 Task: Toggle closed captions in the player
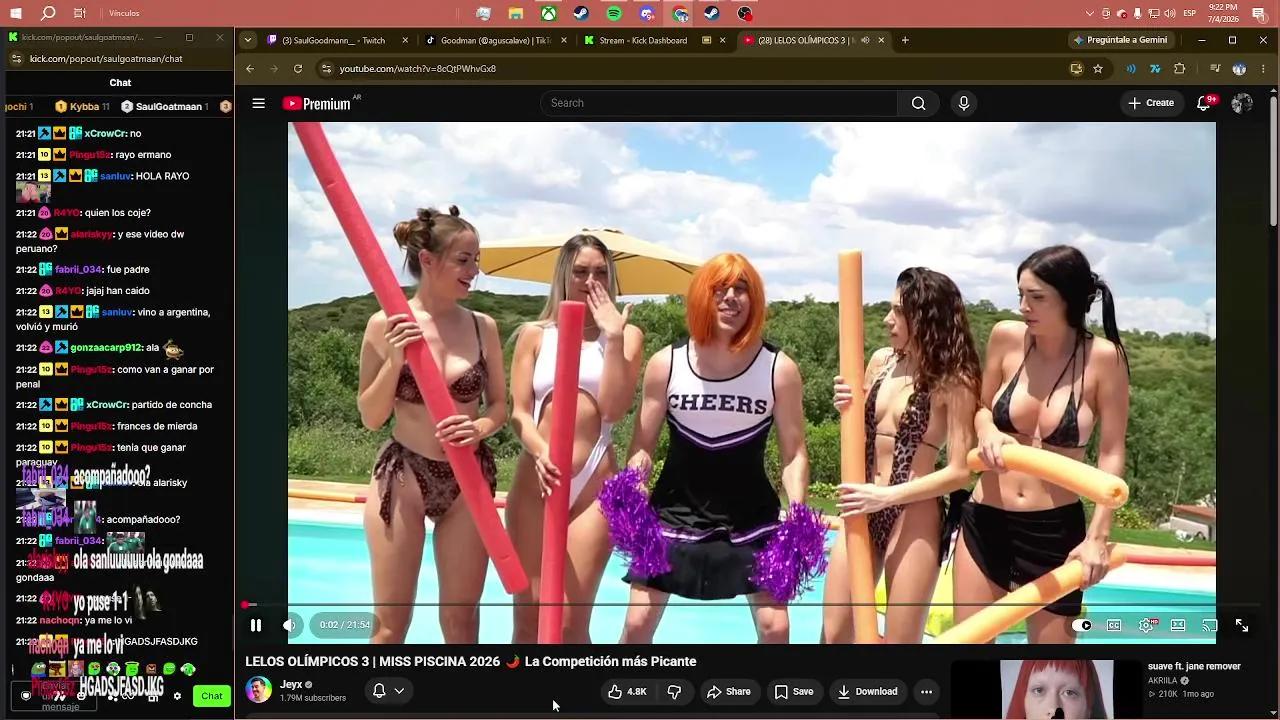click(1114, 625)
